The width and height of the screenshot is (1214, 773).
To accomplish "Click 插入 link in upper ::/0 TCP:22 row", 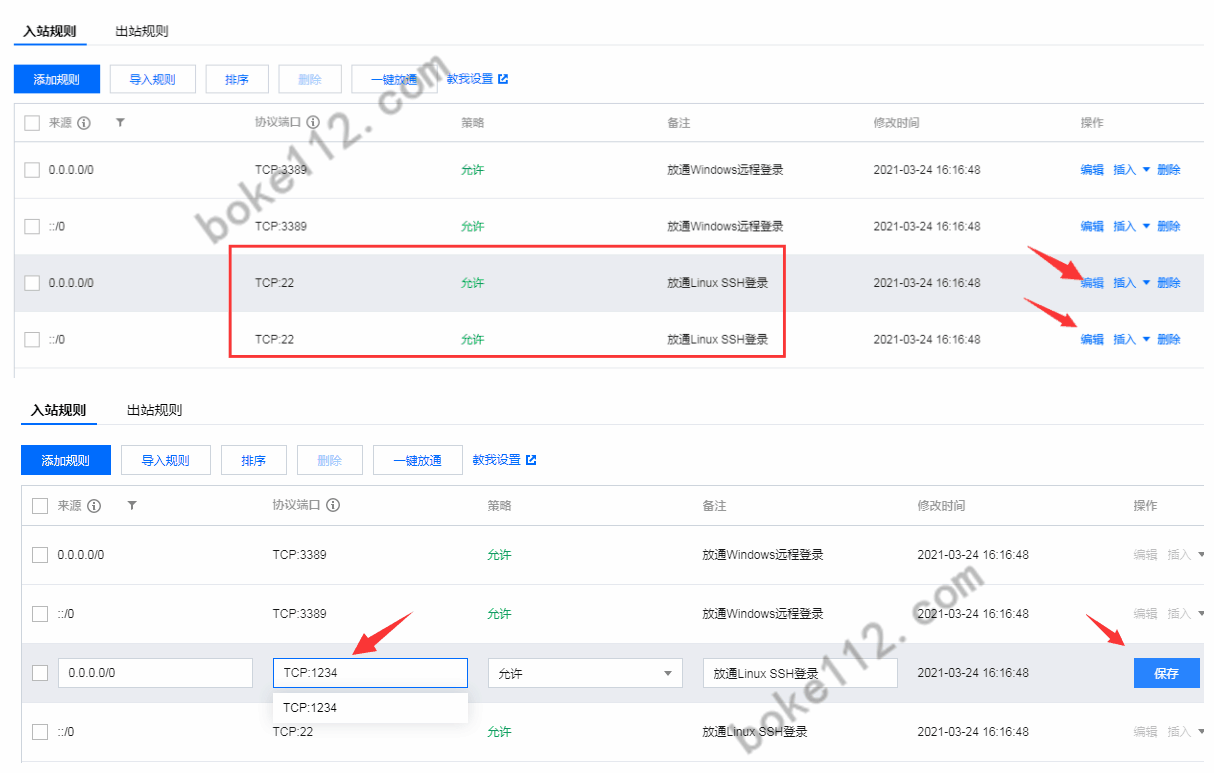I will pos(1125,340).
